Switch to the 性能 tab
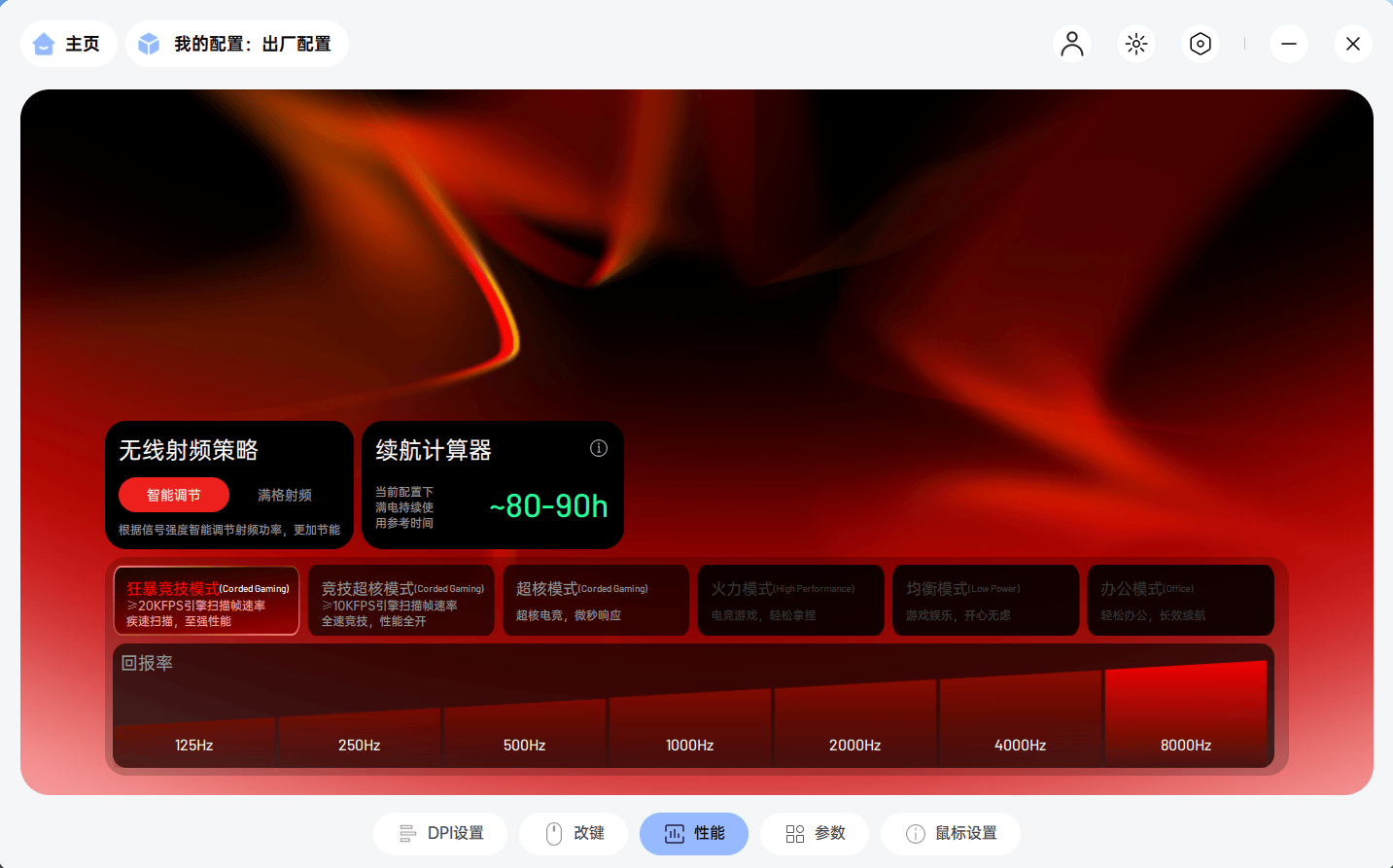The image size is (1393, 868). 693,833
